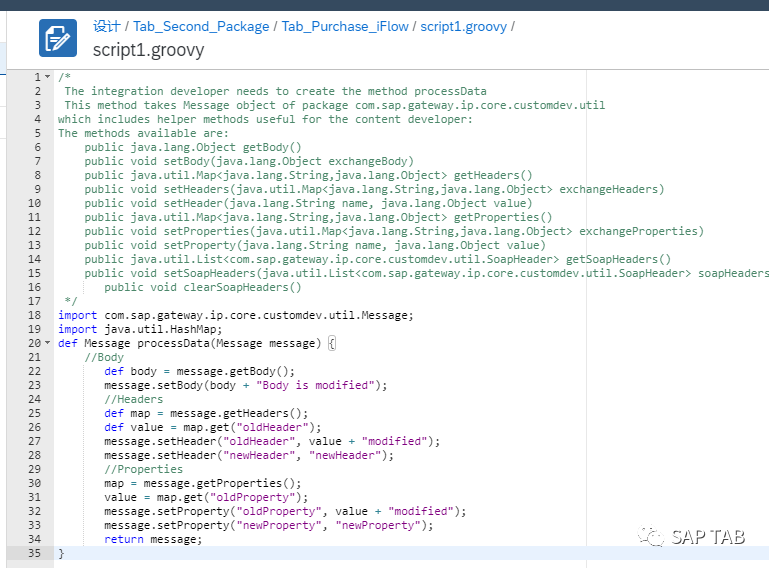Click the 'map = message.getProperties();' line
Screen dimensions: 769x568
[x=203, y=483]
